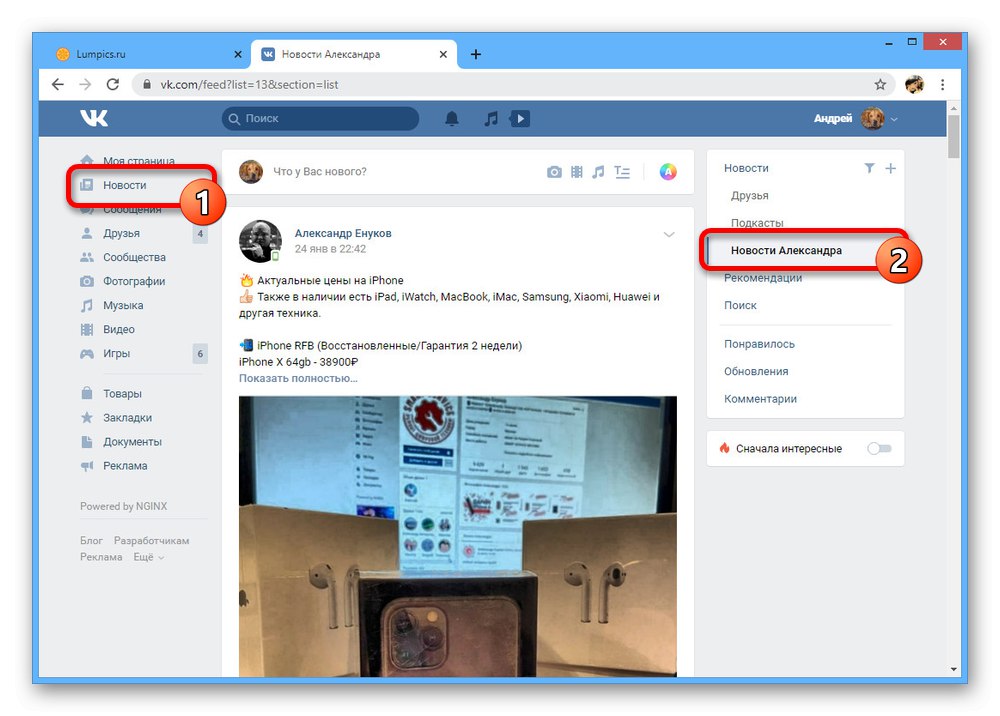Attach a photo using the camera icon
1000x716 pixels.
555,172
